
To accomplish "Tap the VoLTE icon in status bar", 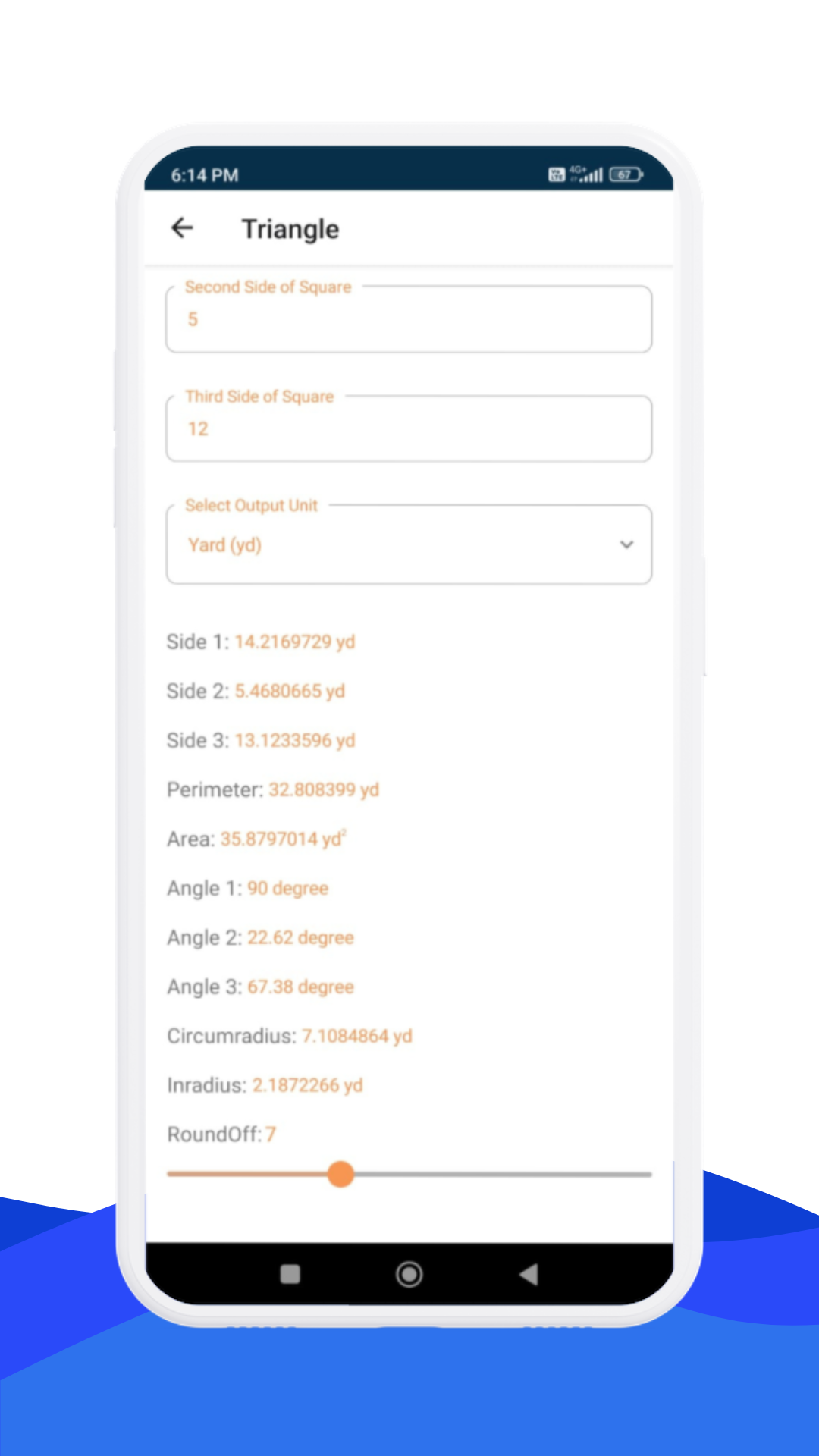I will click(557, 175).
